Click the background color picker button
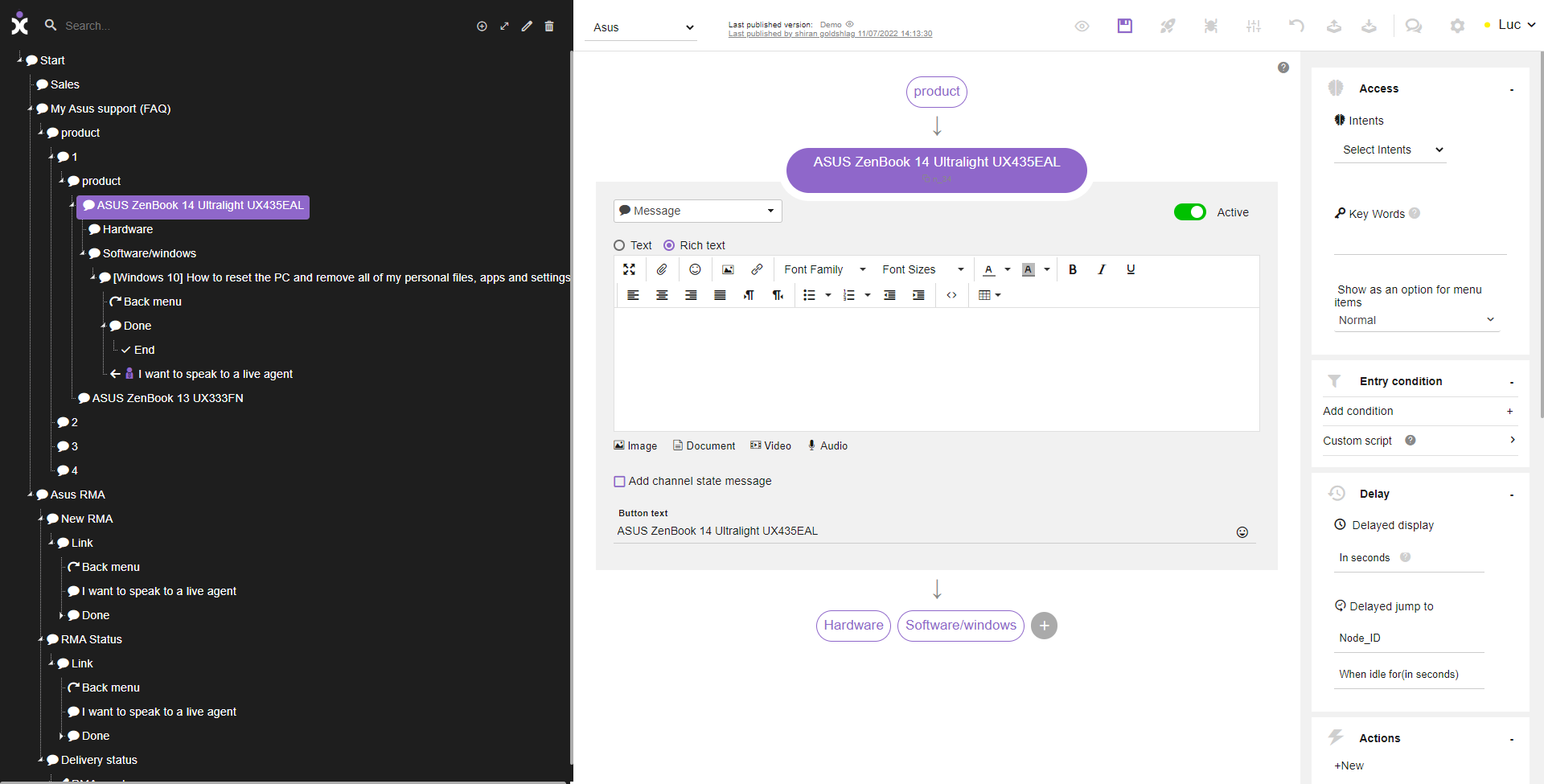This screenshot has height=784, width=1544. [1028, 269]
